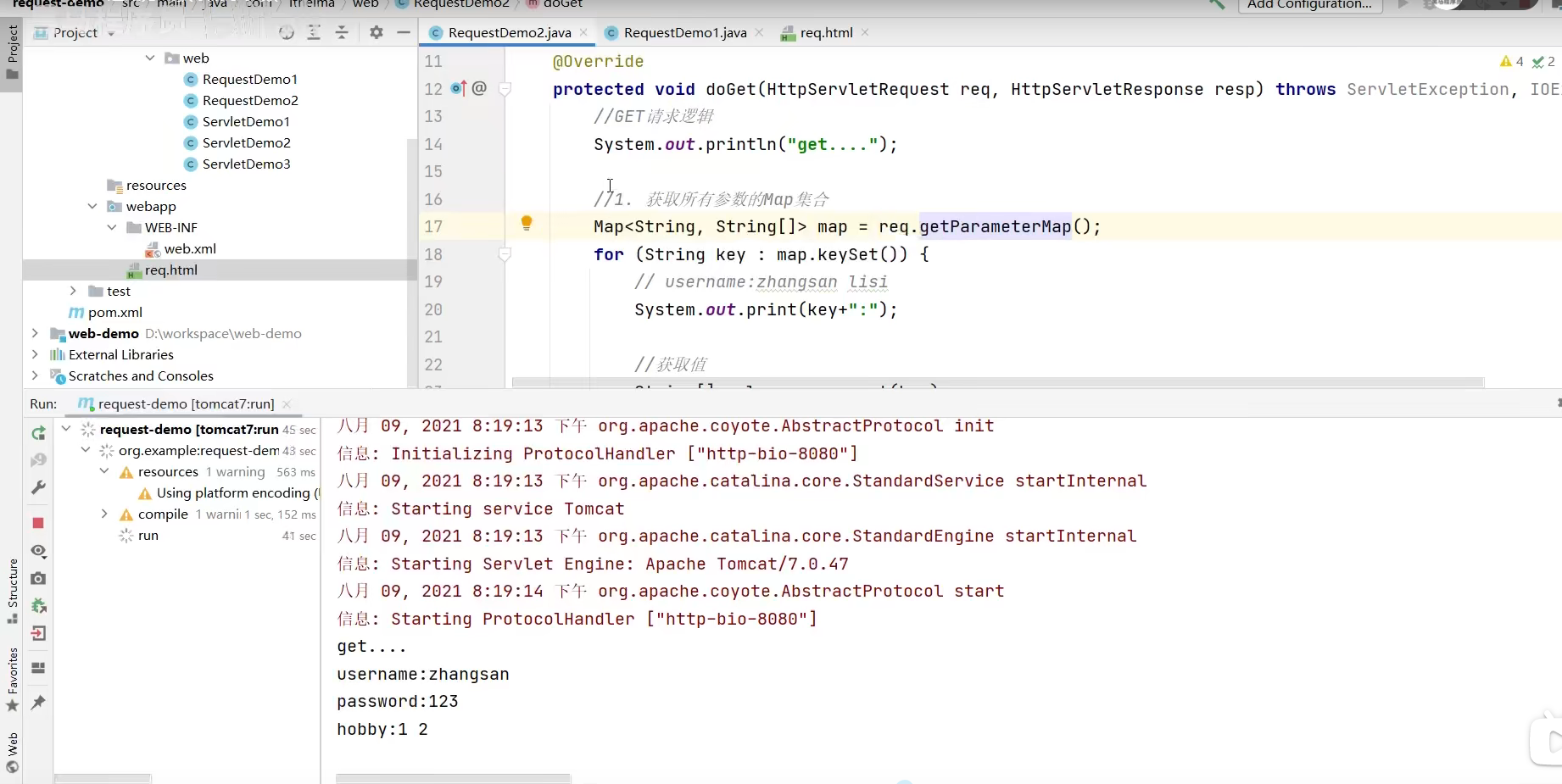The width and height of the screenshot is (1562, 784).
Task: Toggle the Project tool window stripe button
Action: (x=12, y=53)
